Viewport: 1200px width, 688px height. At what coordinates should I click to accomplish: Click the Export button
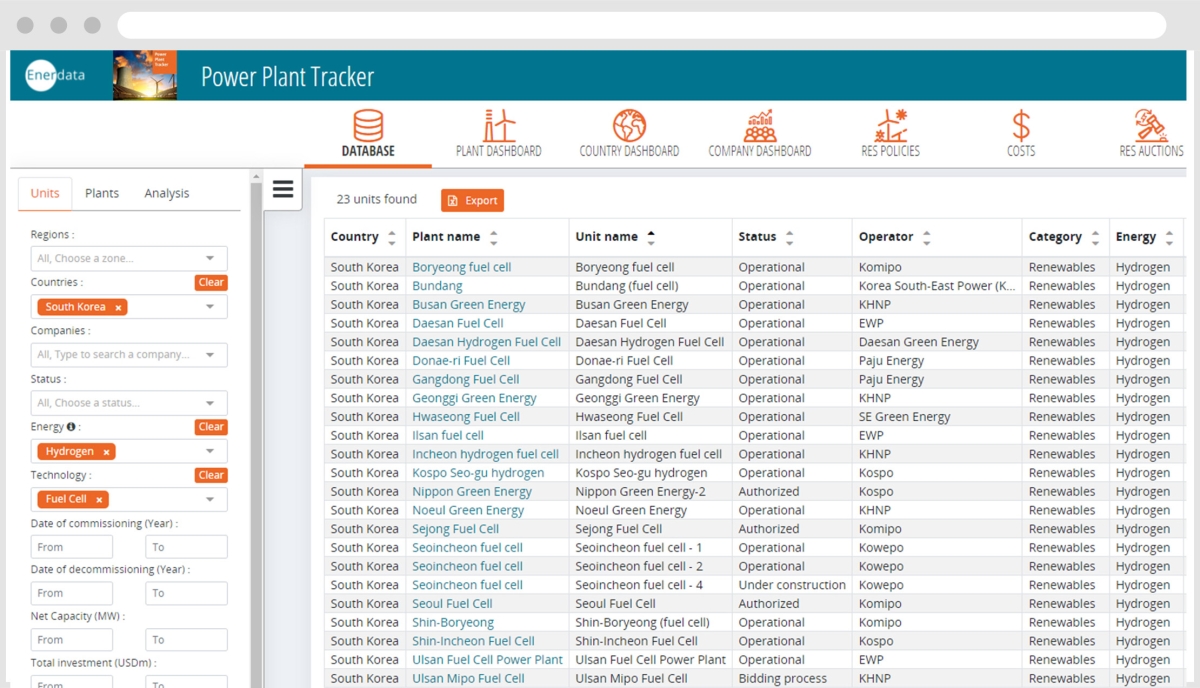tap(471, 200)
